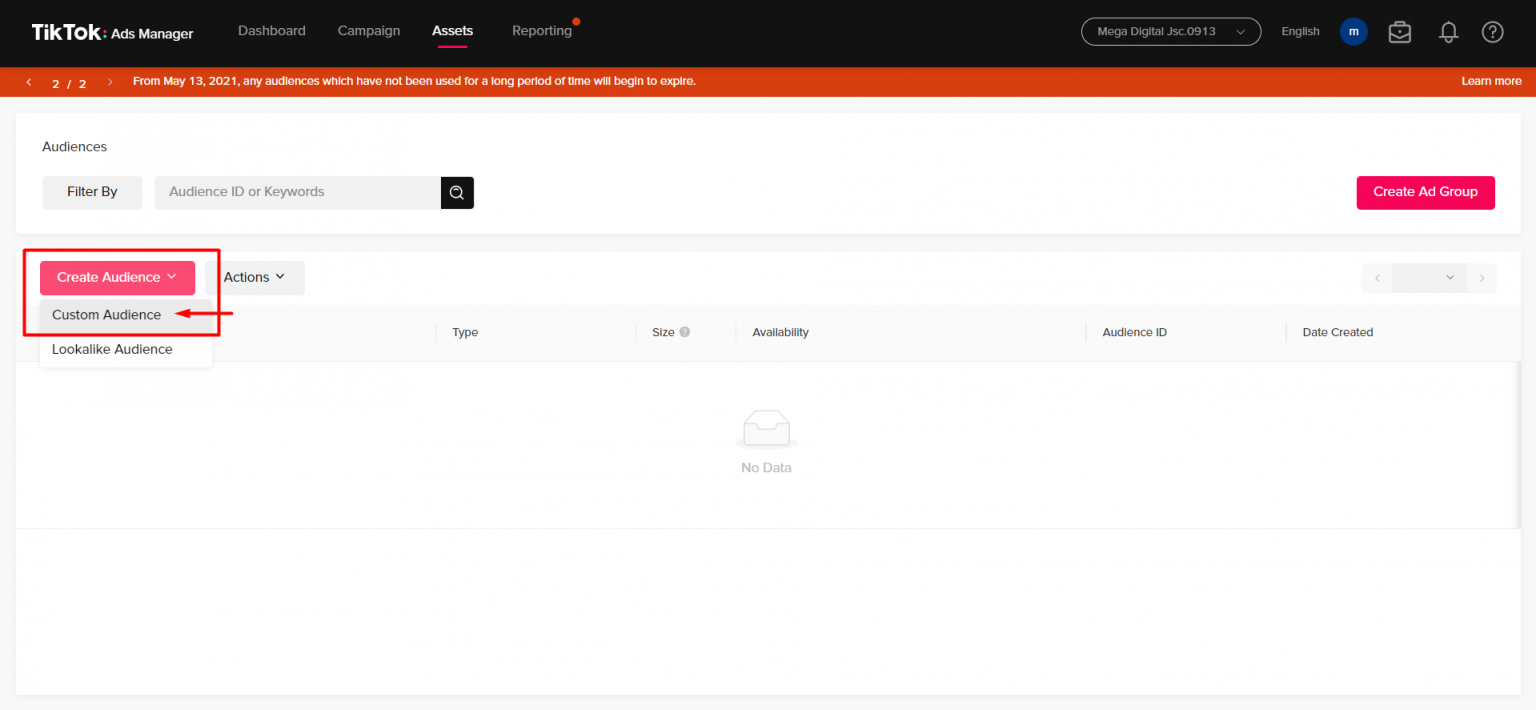The height and width of the screenshot is (710, 1536).
Task: Switch to the Campaign tab
Action: pyautogui.click(x=369, y=31)
